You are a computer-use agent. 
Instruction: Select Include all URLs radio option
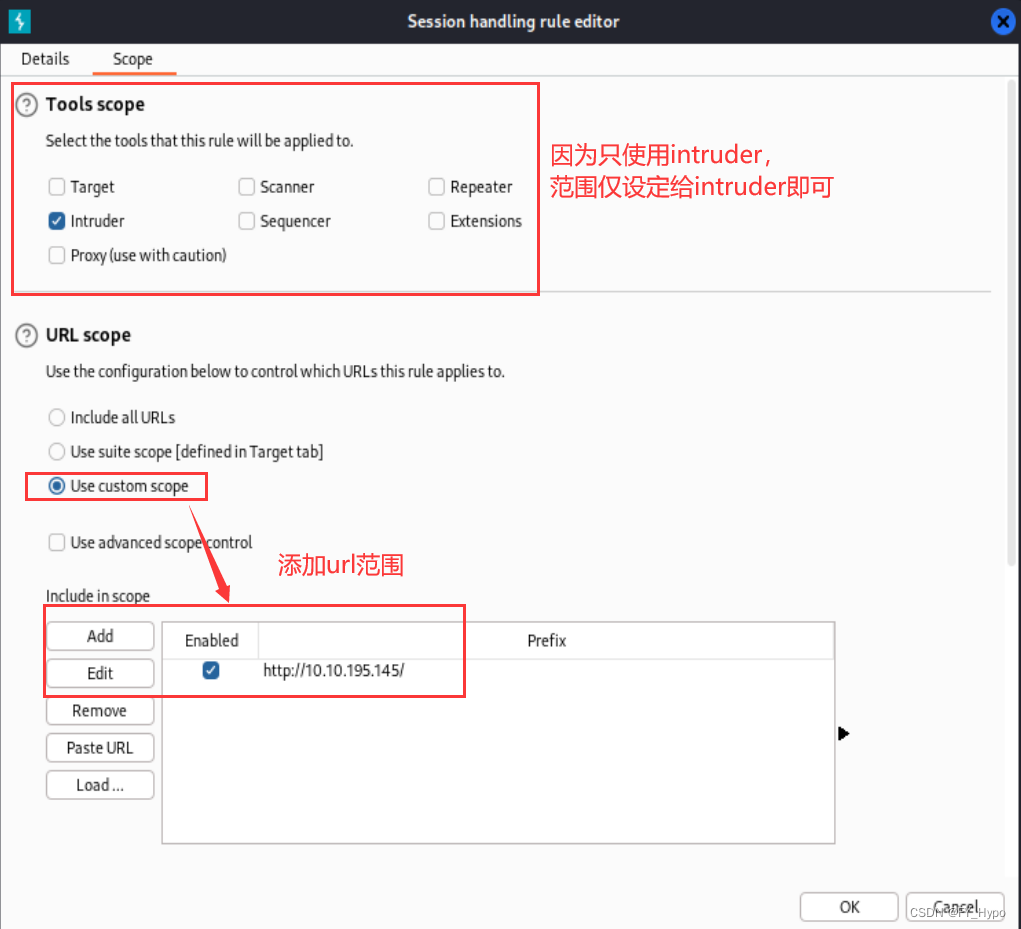pyautogui.click(x=57, y=417)
